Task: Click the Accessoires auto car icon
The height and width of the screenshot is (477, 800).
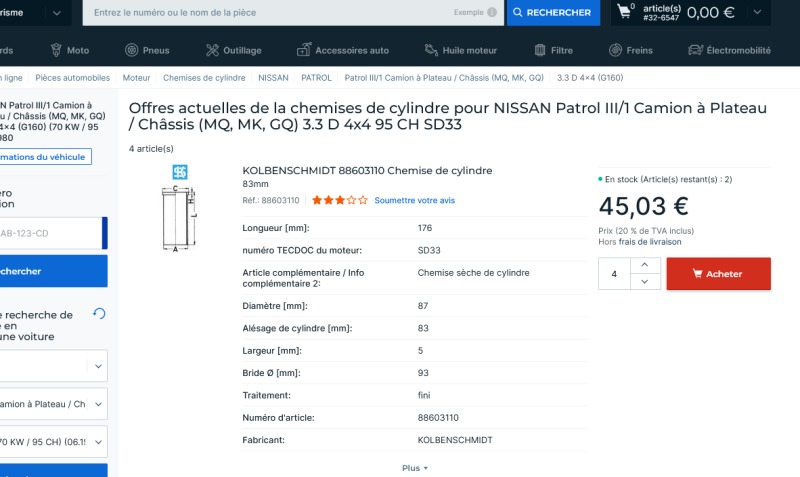Action: 304,50
